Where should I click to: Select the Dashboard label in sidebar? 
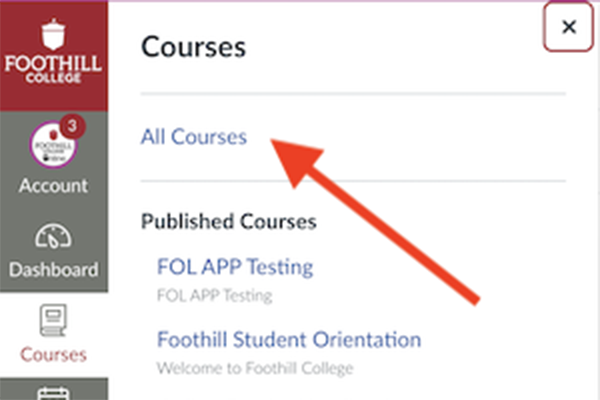pos(52,269)
